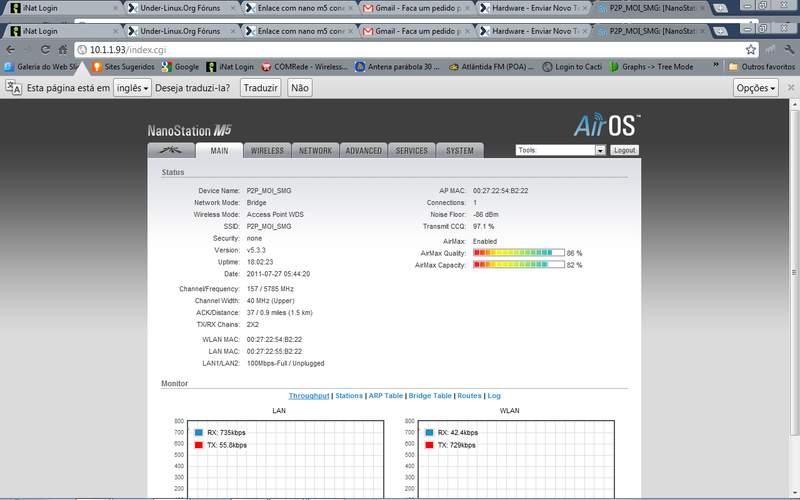This screenshot has height=500, width=800.
Task: Open the Sites Sugeridos bookmark
Action: (x=123, y=67)
